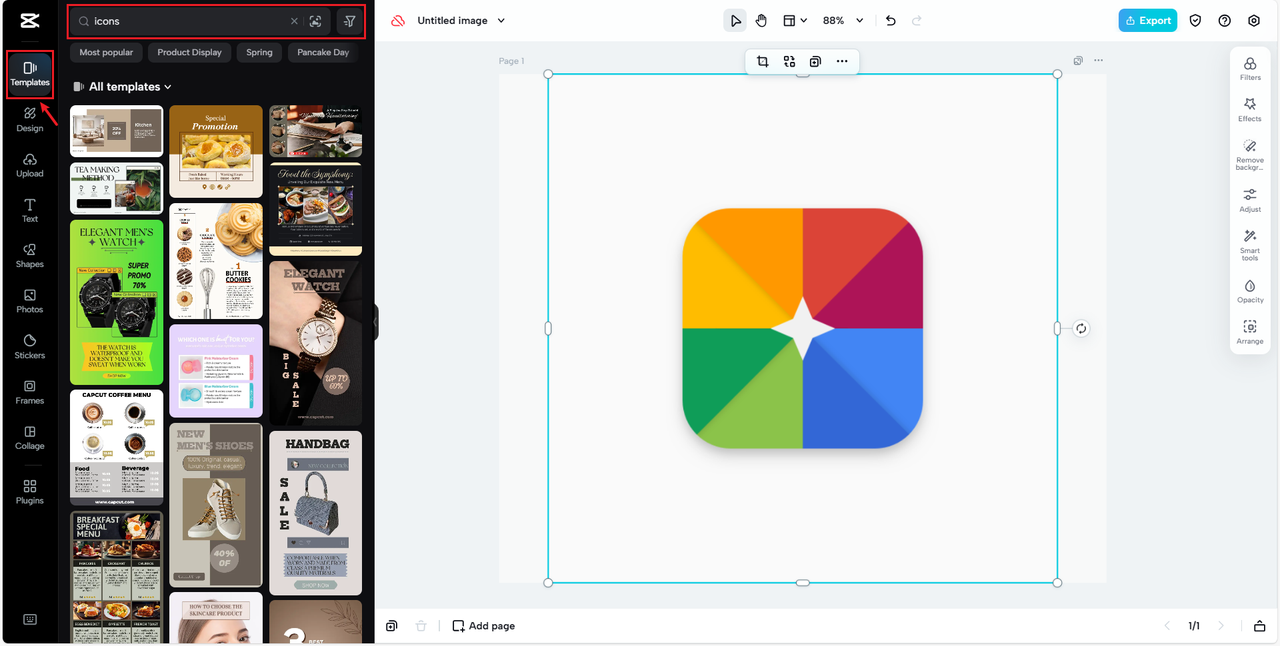The height and width of the screenshot is (646, 1280).
Task: Choose the 'Elegant Watch Big Sale' template
Action: 315,344
